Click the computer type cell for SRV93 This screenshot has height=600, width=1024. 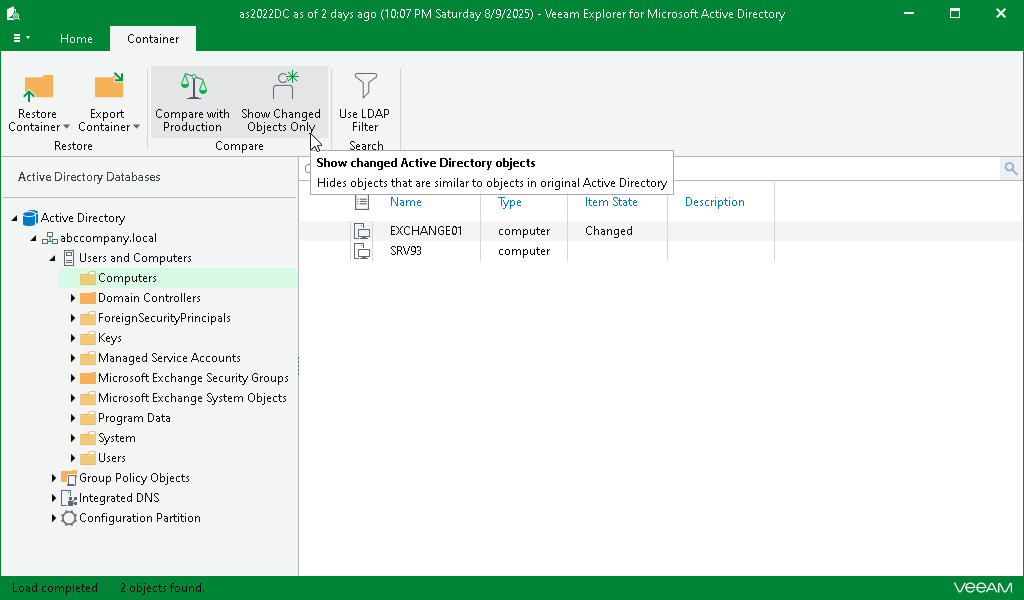[524, 251]
